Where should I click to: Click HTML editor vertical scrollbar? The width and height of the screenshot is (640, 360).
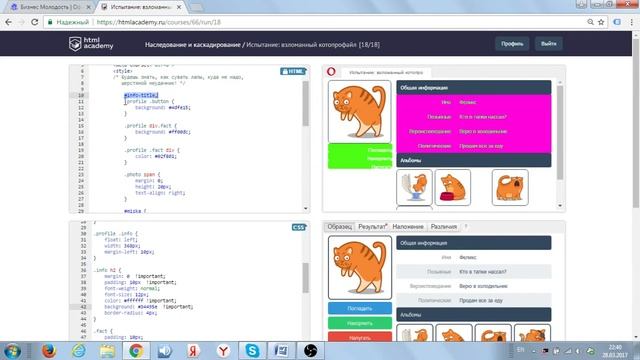(305, 104)
